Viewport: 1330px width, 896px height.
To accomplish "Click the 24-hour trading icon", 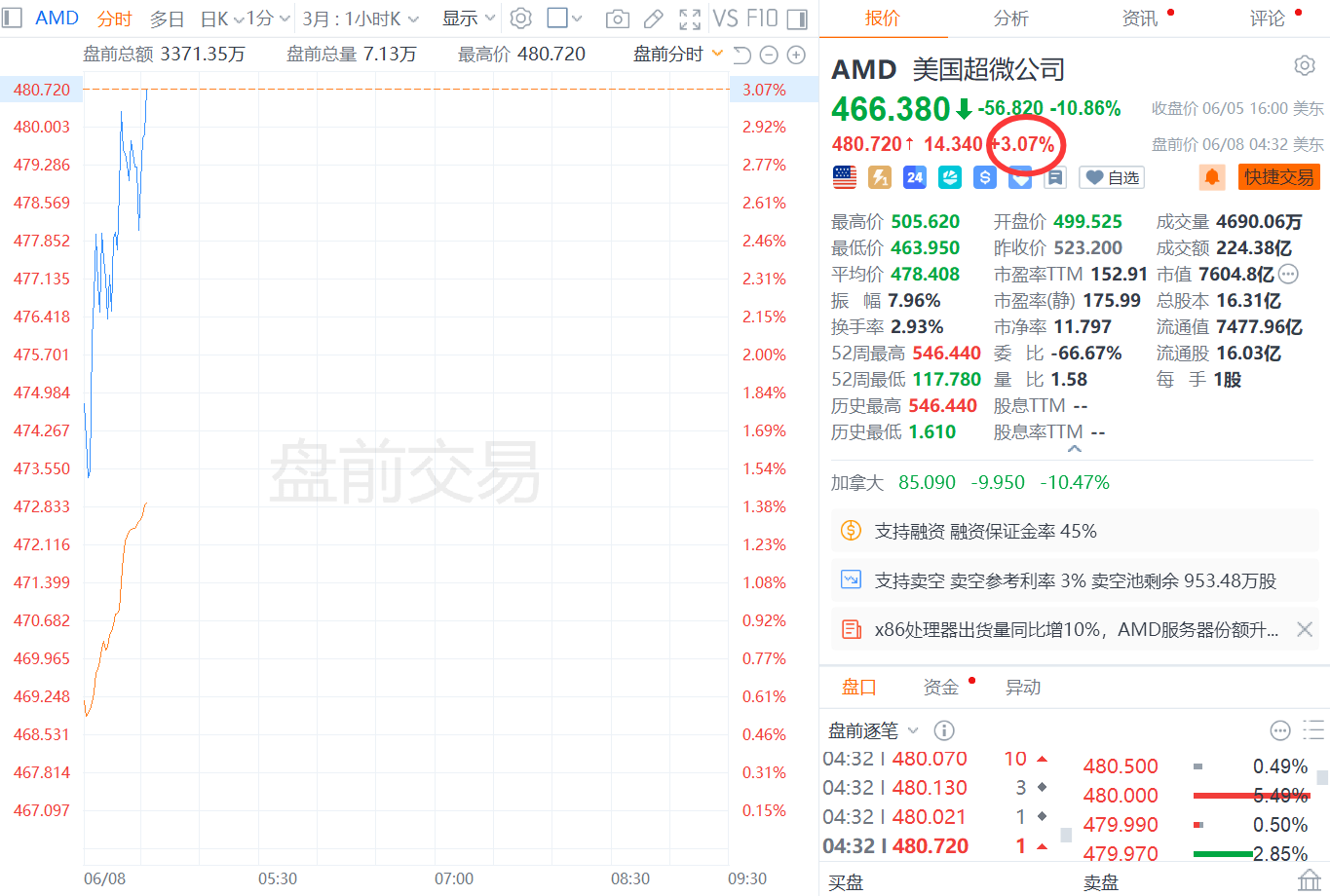I will point(914,177).
